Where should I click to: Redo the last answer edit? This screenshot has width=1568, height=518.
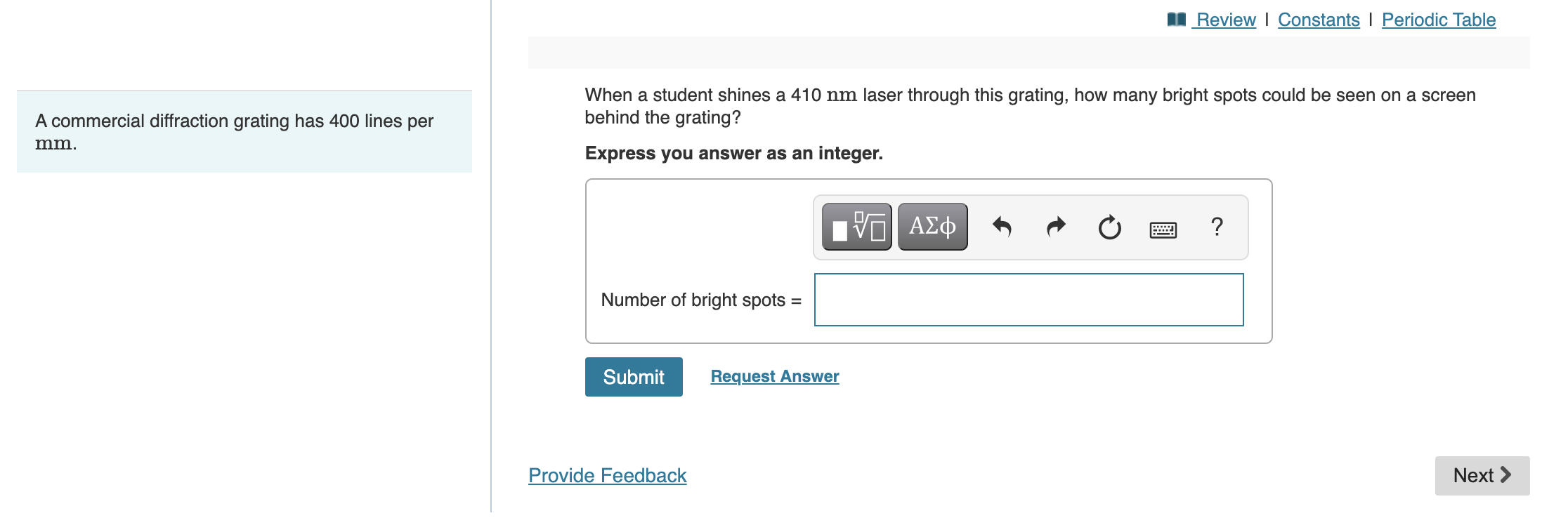pyautogui.click(x=1055, y=227)
